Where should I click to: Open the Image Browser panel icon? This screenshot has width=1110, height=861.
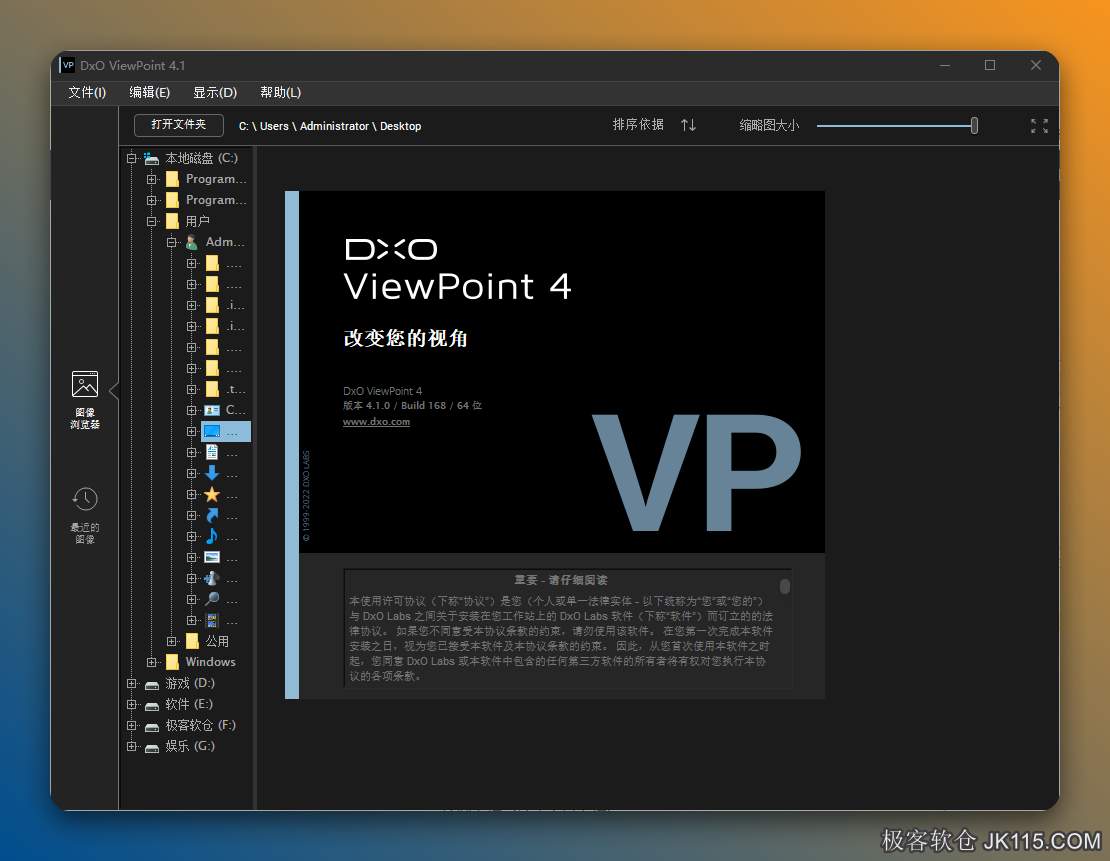point(85,384)
